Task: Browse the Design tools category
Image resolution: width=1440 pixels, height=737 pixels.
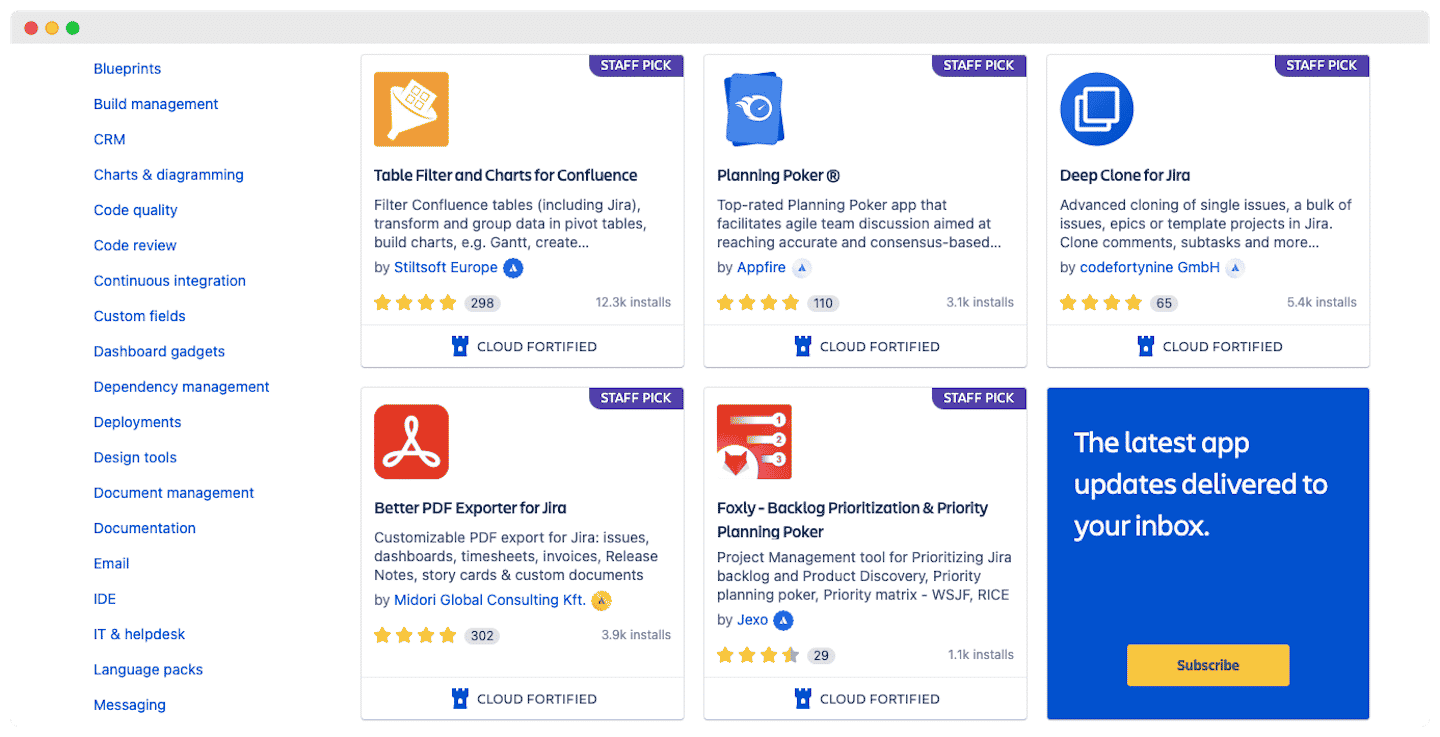Action: pyautogui.click(x=135, y=457)
